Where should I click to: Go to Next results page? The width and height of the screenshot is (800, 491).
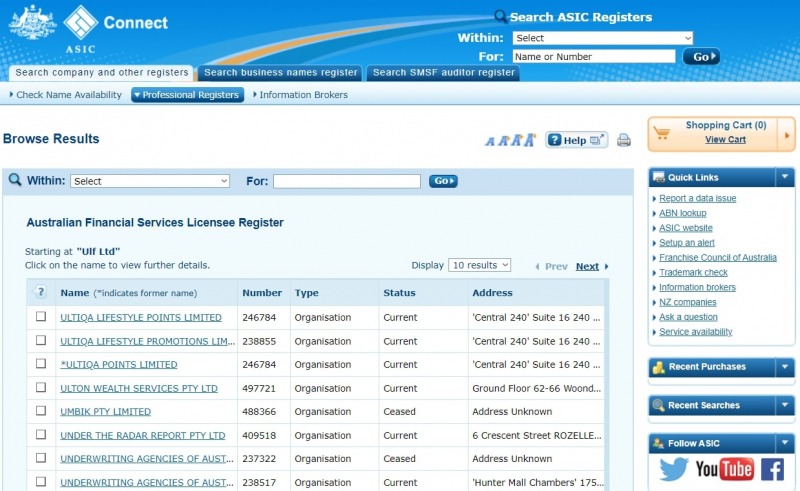click(587, 266)
